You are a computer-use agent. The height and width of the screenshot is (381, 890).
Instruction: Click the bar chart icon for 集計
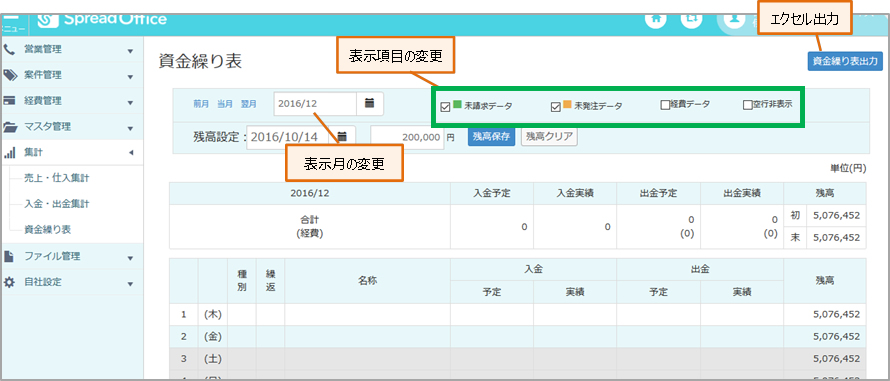pyautogui.click(x=9, y=153)
